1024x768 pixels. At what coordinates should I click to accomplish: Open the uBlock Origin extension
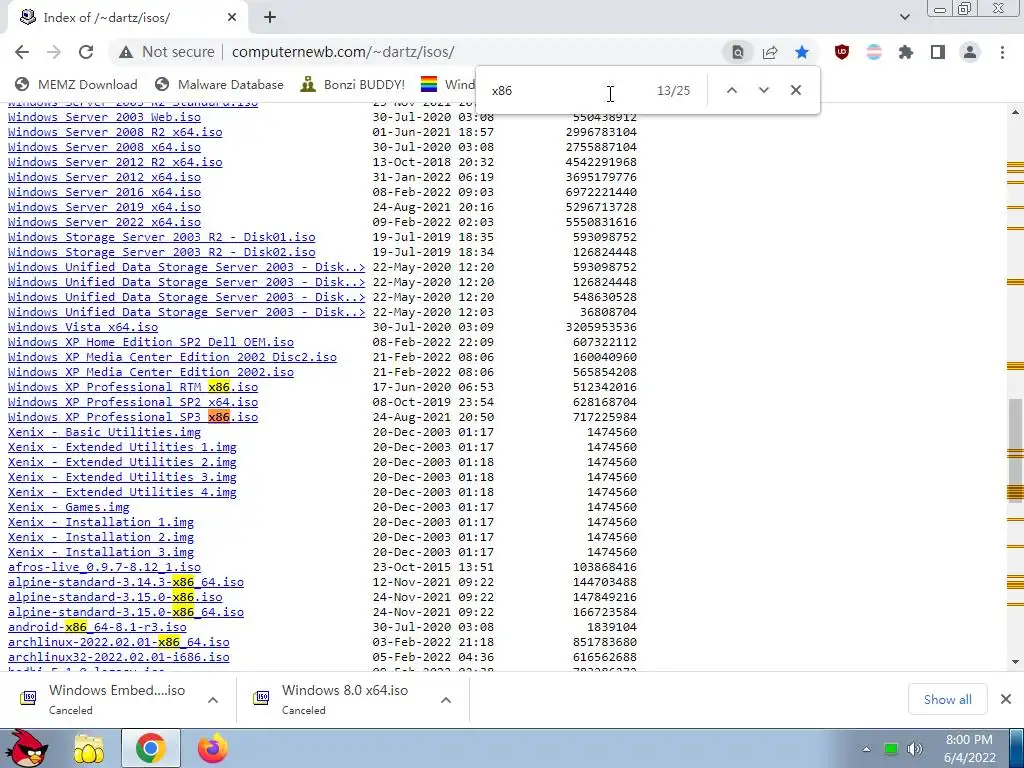[x=842, y=52]
